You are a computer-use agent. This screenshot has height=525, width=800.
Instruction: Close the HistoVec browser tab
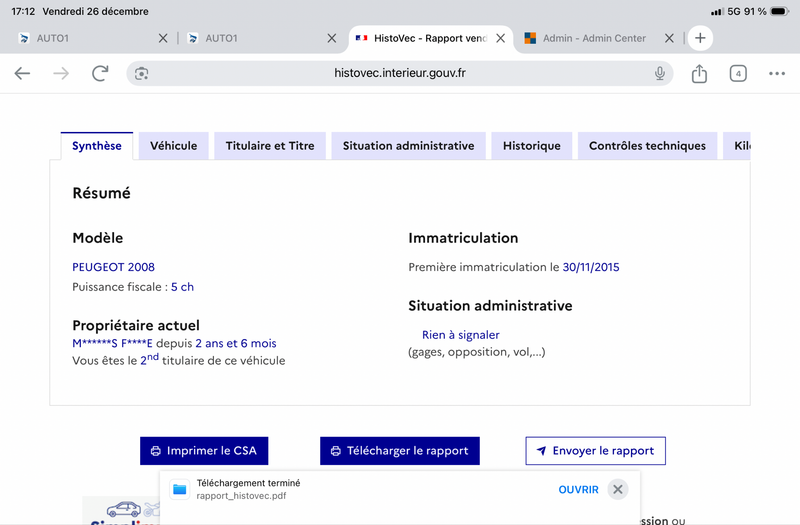pos(500,38)
